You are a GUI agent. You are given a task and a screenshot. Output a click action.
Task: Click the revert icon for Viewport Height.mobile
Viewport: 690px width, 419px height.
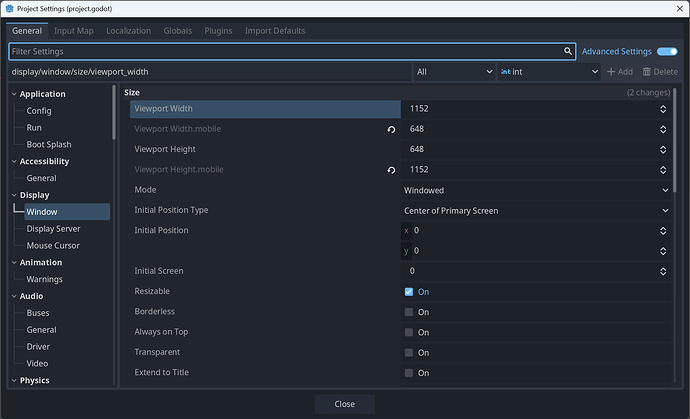pos(391,170)
